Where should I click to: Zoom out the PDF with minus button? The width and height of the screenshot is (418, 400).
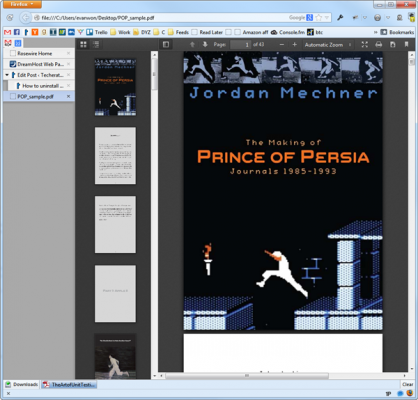pyautogui.click(x=282, y=44)
